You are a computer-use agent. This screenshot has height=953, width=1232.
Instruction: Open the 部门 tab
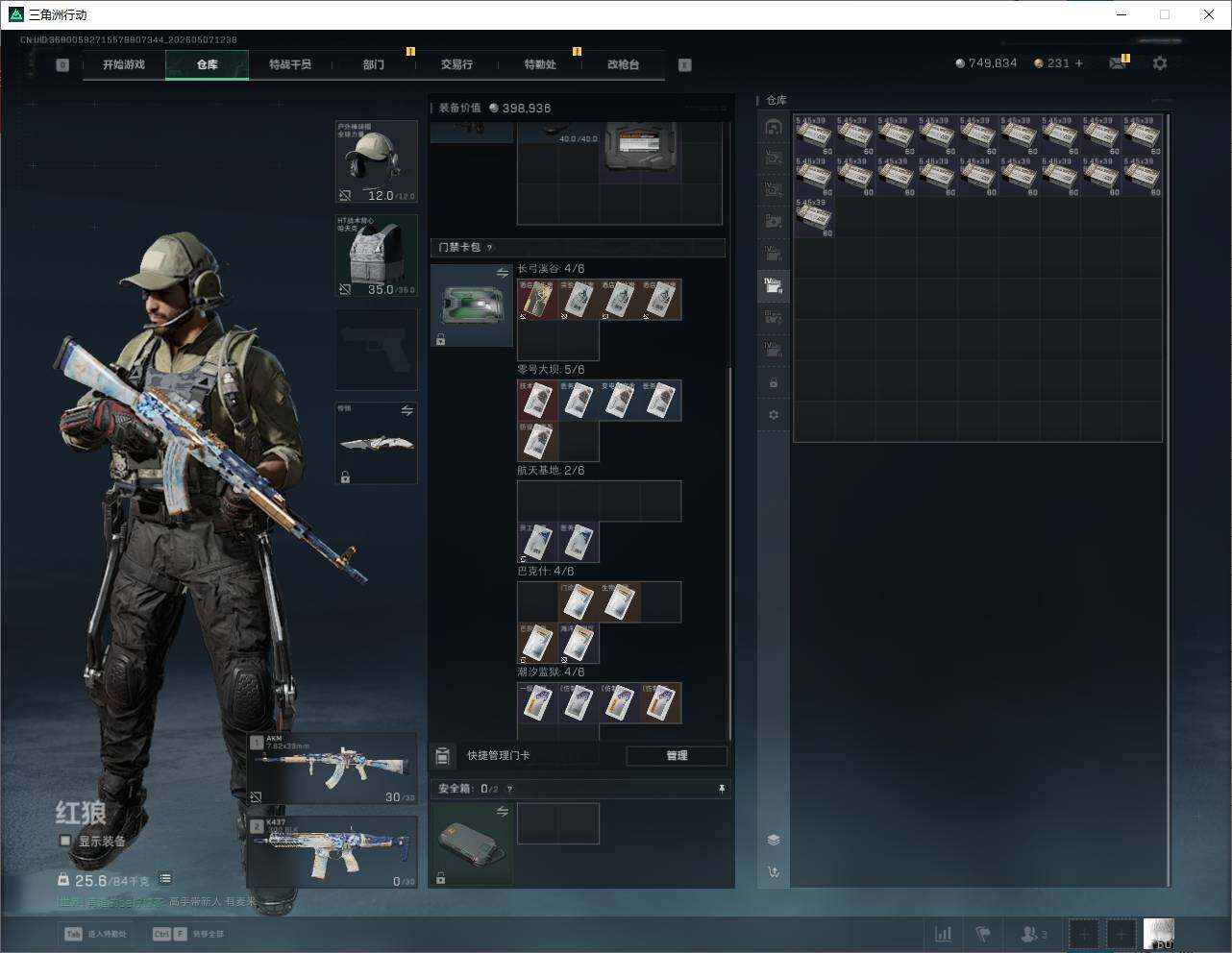click(374, 64)
